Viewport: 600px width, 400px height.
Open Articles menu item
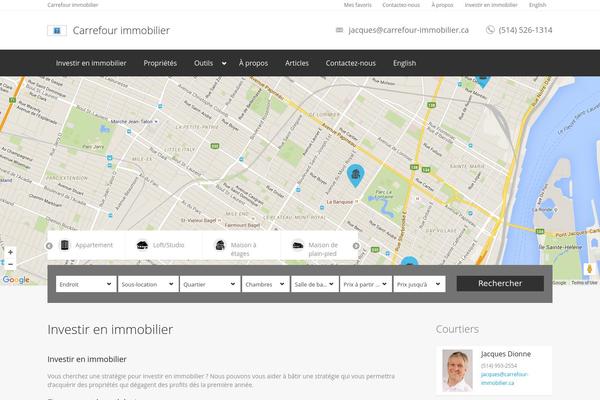[x=297, y=63]
